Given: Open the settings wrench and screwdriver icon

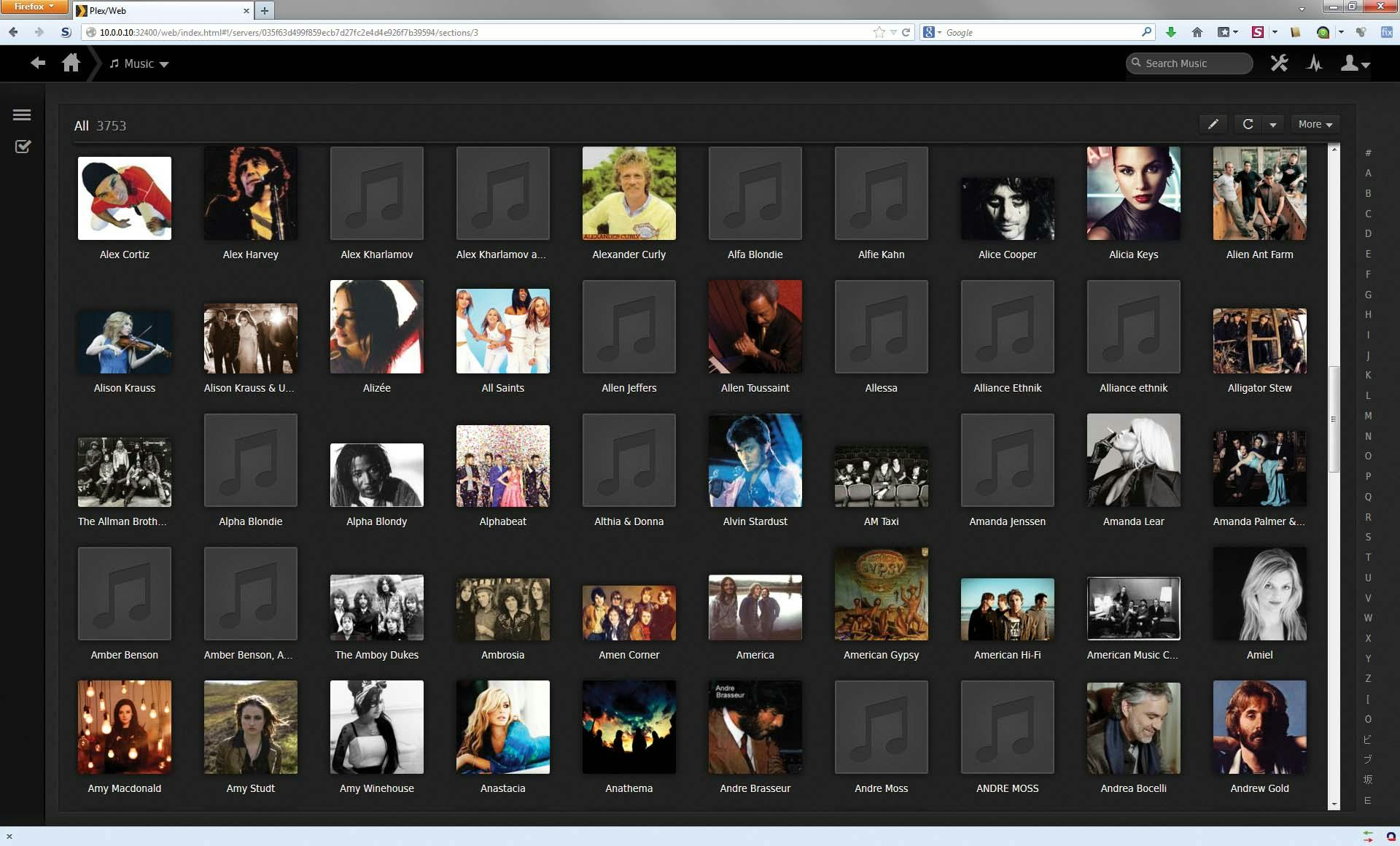Looking at the screenshot, I should coord(1279,63).
